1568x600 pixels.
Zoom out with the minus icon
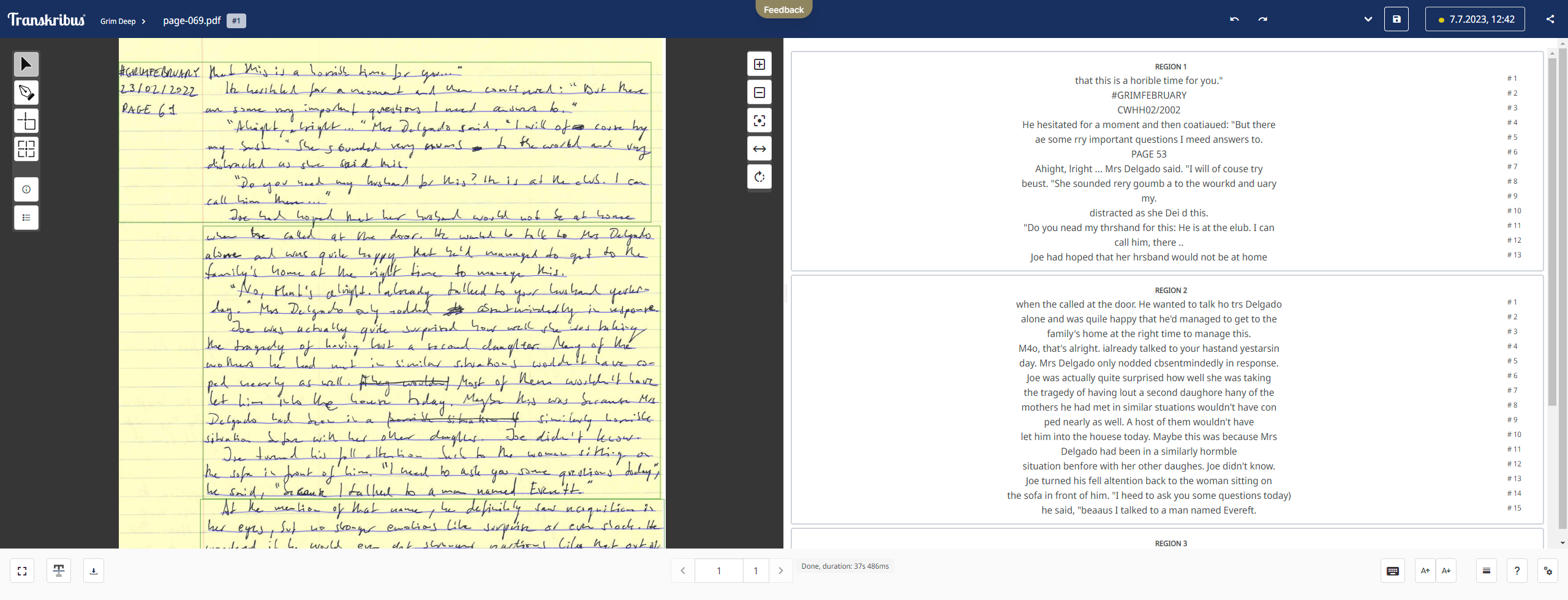pos(759,93)
